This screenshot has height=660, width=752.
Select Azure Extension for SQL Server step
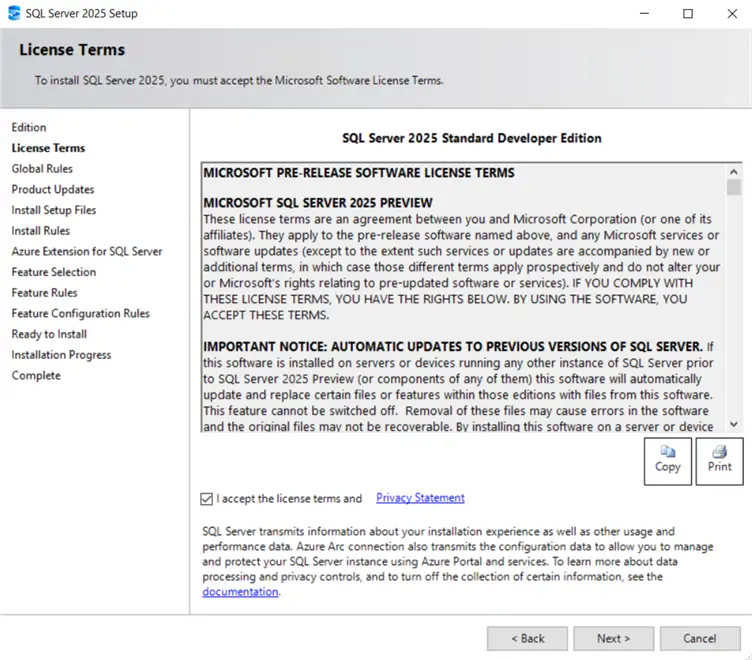click(87, 251)
